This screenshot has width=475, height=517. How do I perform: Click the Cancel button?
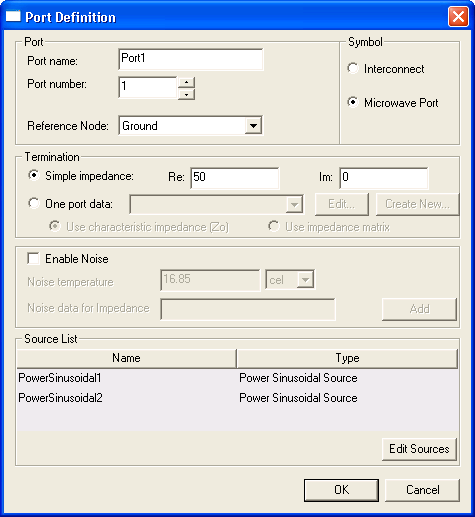point(422,490)
